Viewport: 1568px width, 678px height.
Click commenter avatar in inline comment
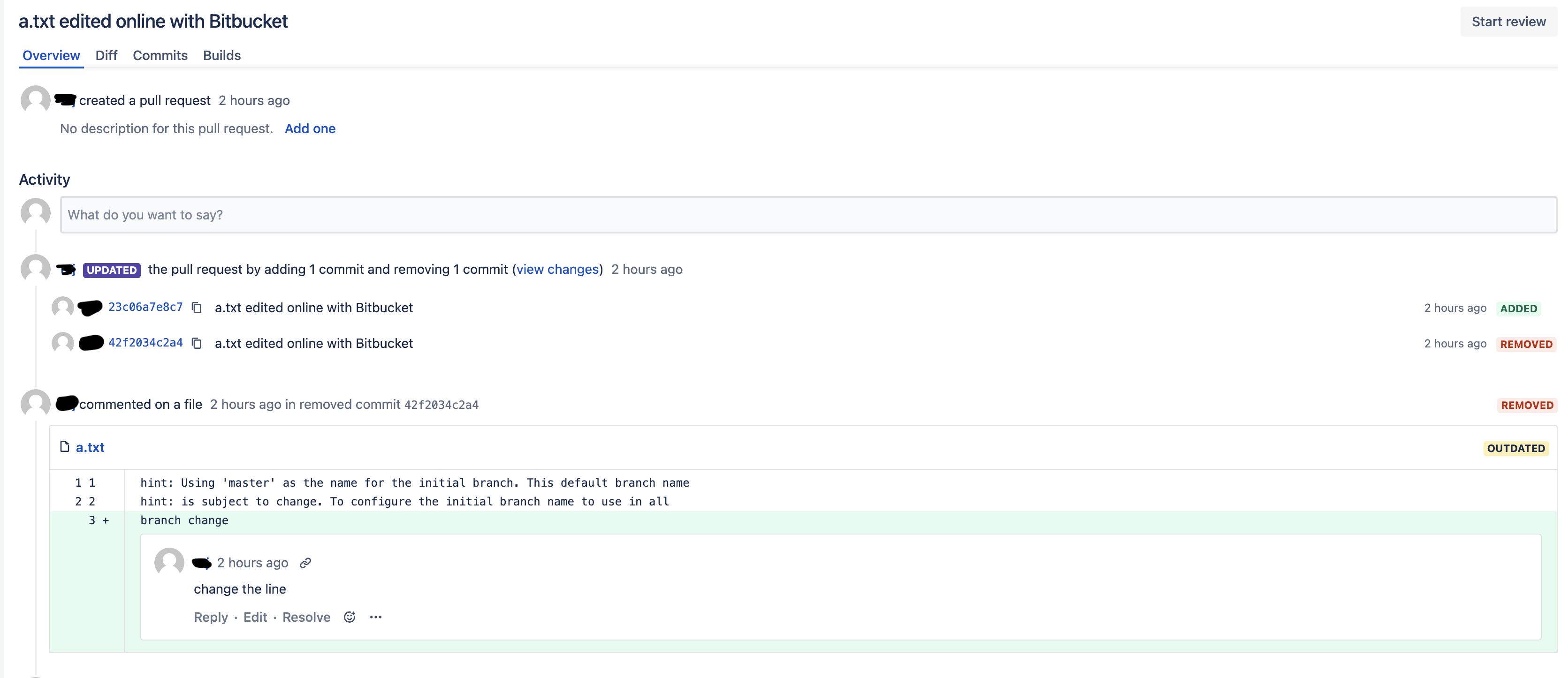coord(169,562)
